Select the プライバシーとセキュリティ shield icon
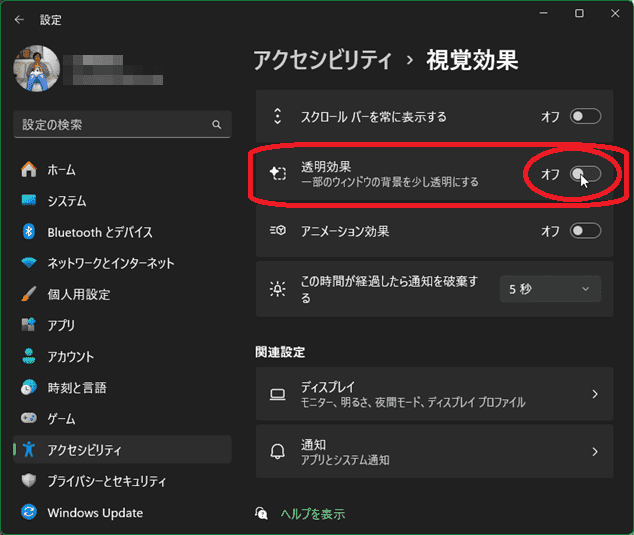 pyautogui.click(x=28, y=481)
